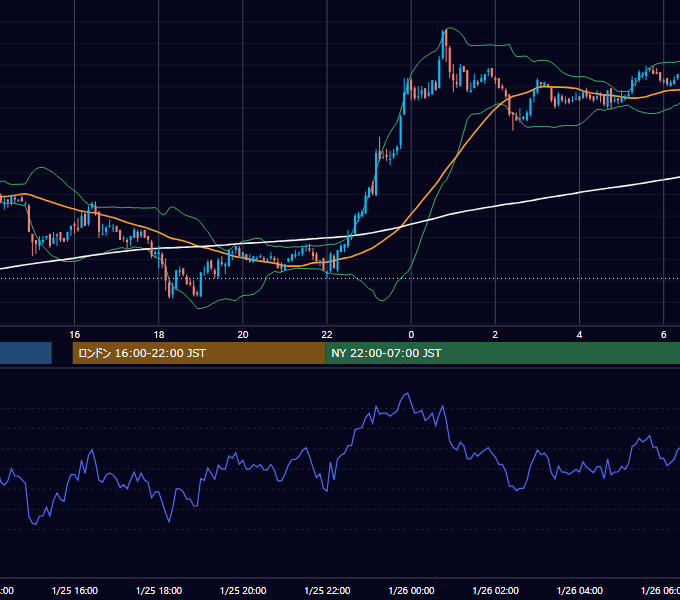
Task: Click the 16 hour label on price chart axis
Action: coord(75,335)
